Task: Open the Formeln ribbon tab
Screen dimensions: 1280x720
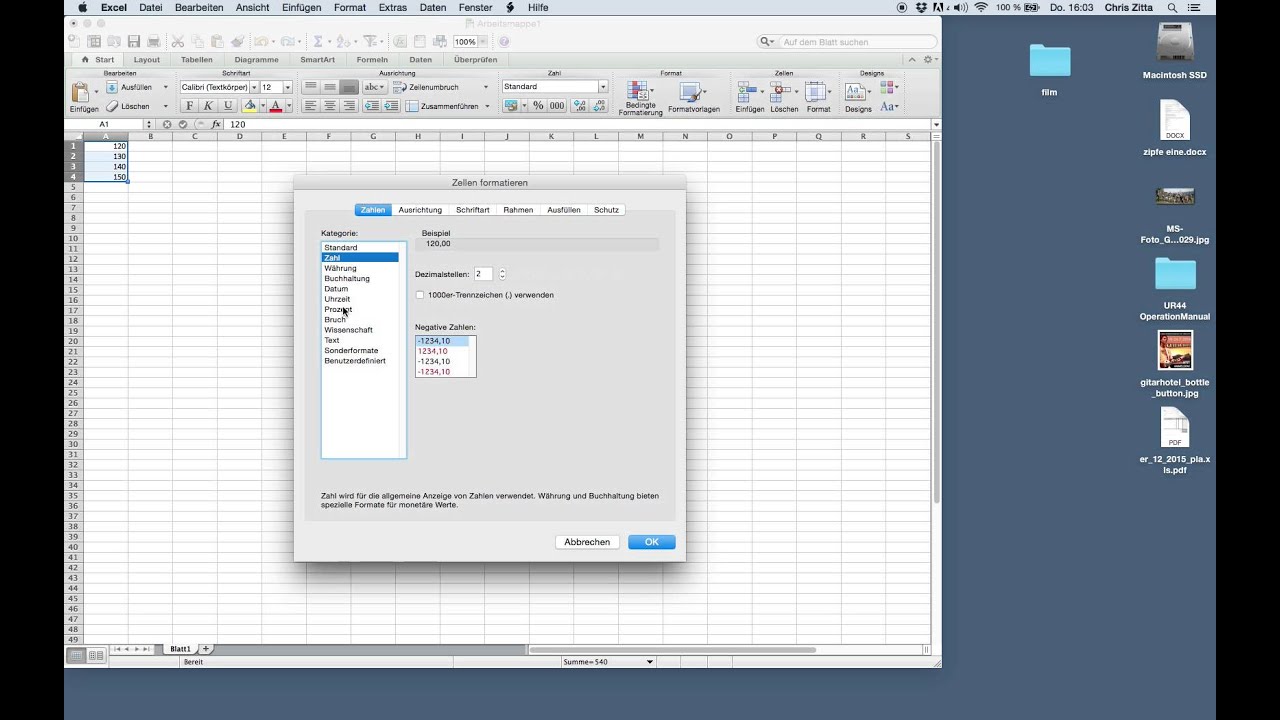Action: 372,60
